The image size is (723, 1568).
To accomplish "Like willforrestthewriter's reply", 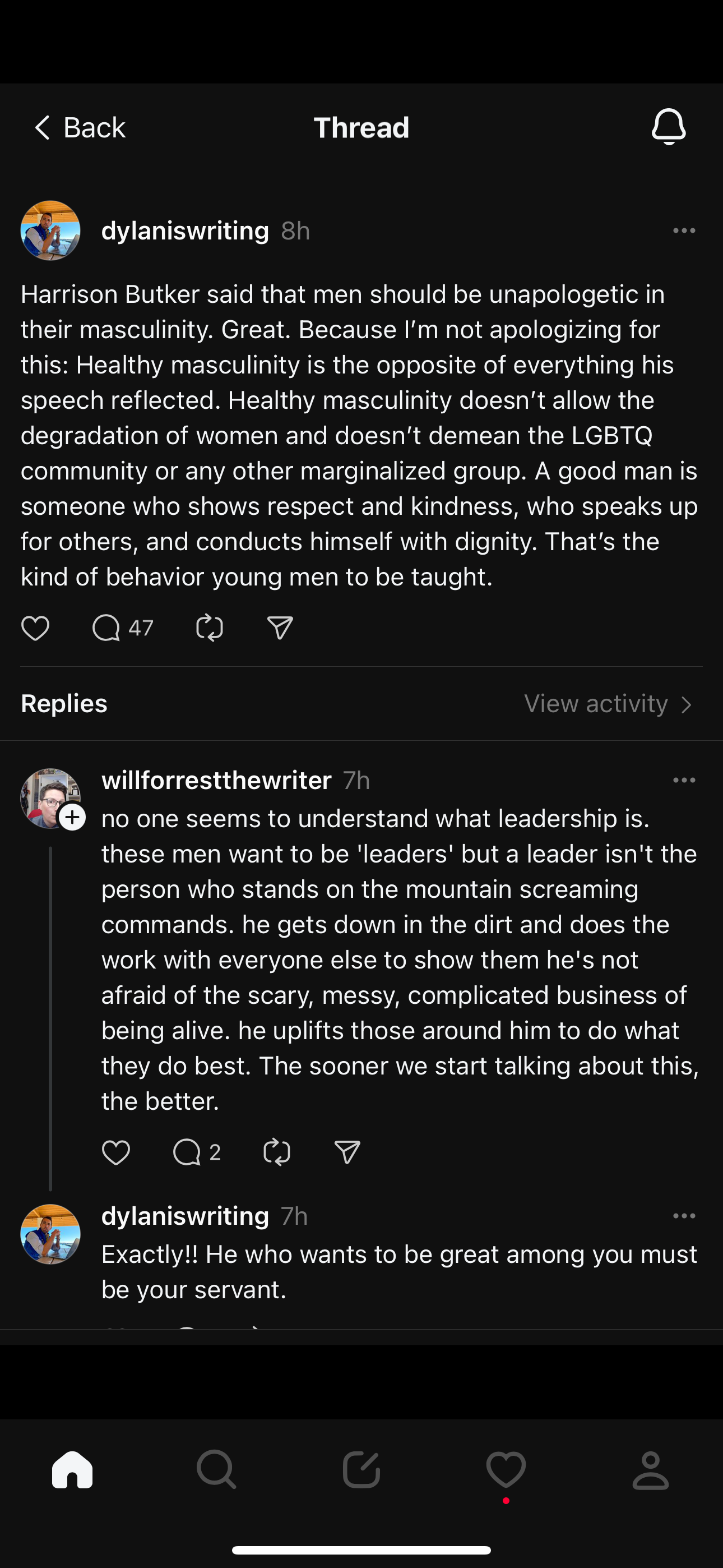I will [x=115, y=1152].
